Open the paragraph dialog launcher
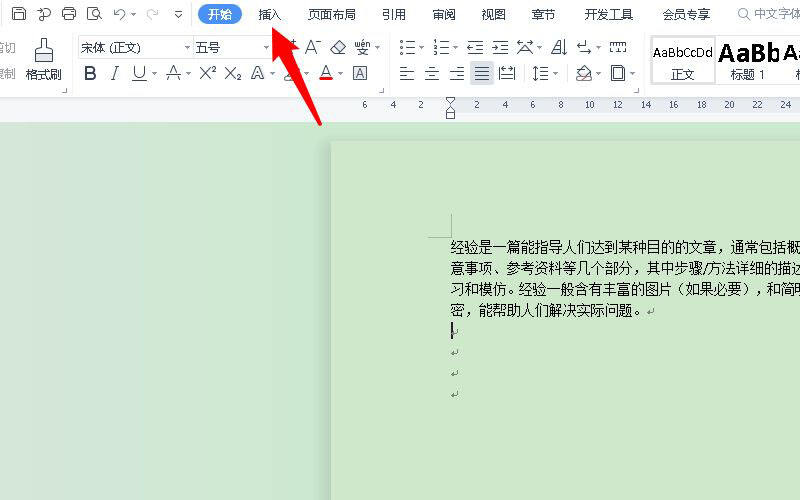Viewport: 800px width, 500px height. coord(636,91)
